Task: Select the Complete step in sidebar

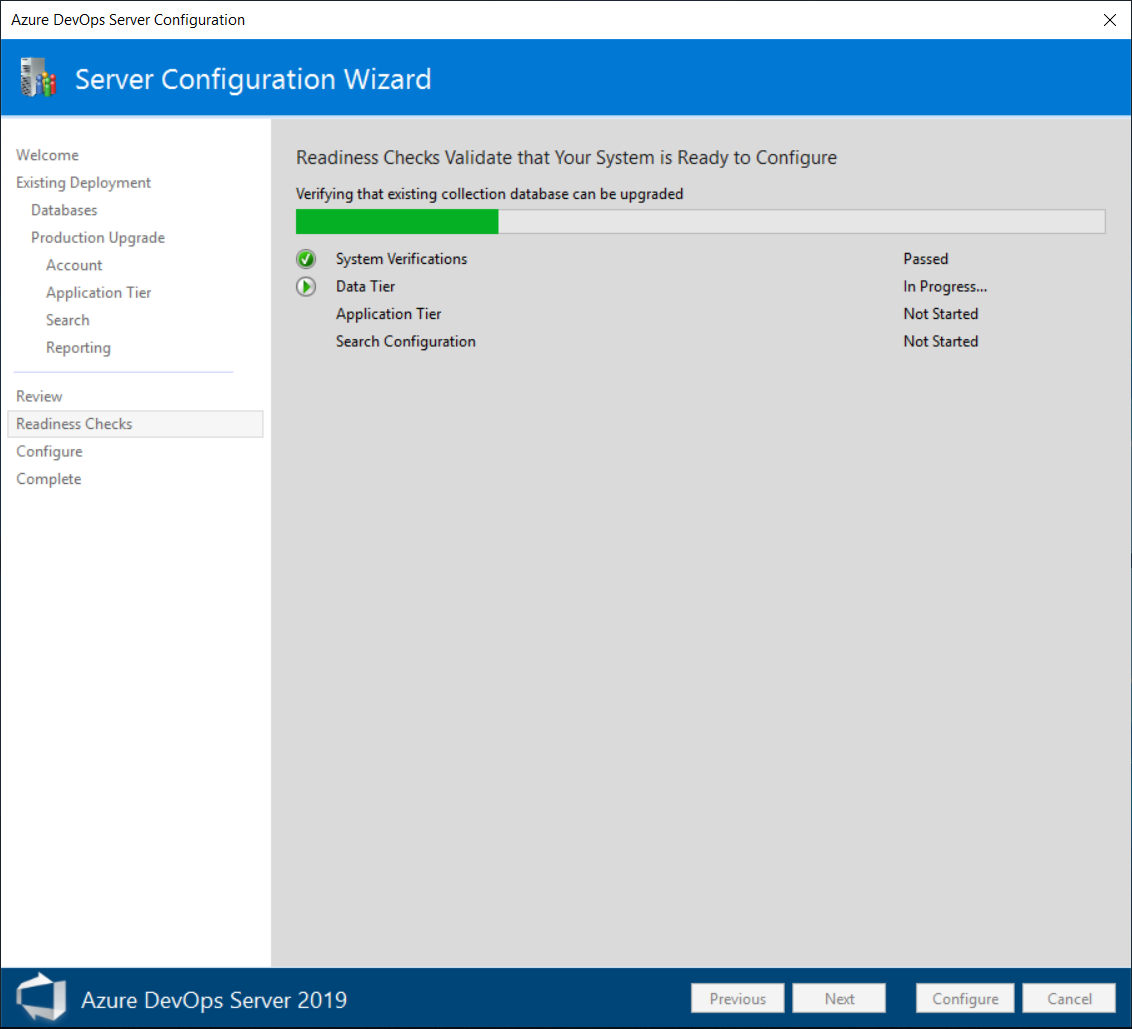Action: 49,479
